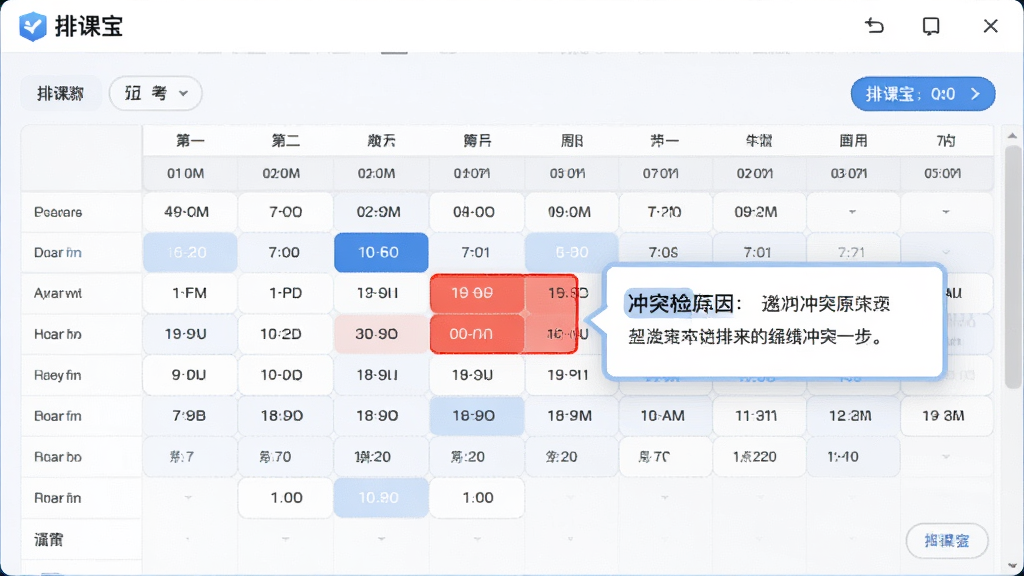Select the Peerare row label
Image resolution: width=1024 pixels, height=576 pixels.
[x=58, y=212]
